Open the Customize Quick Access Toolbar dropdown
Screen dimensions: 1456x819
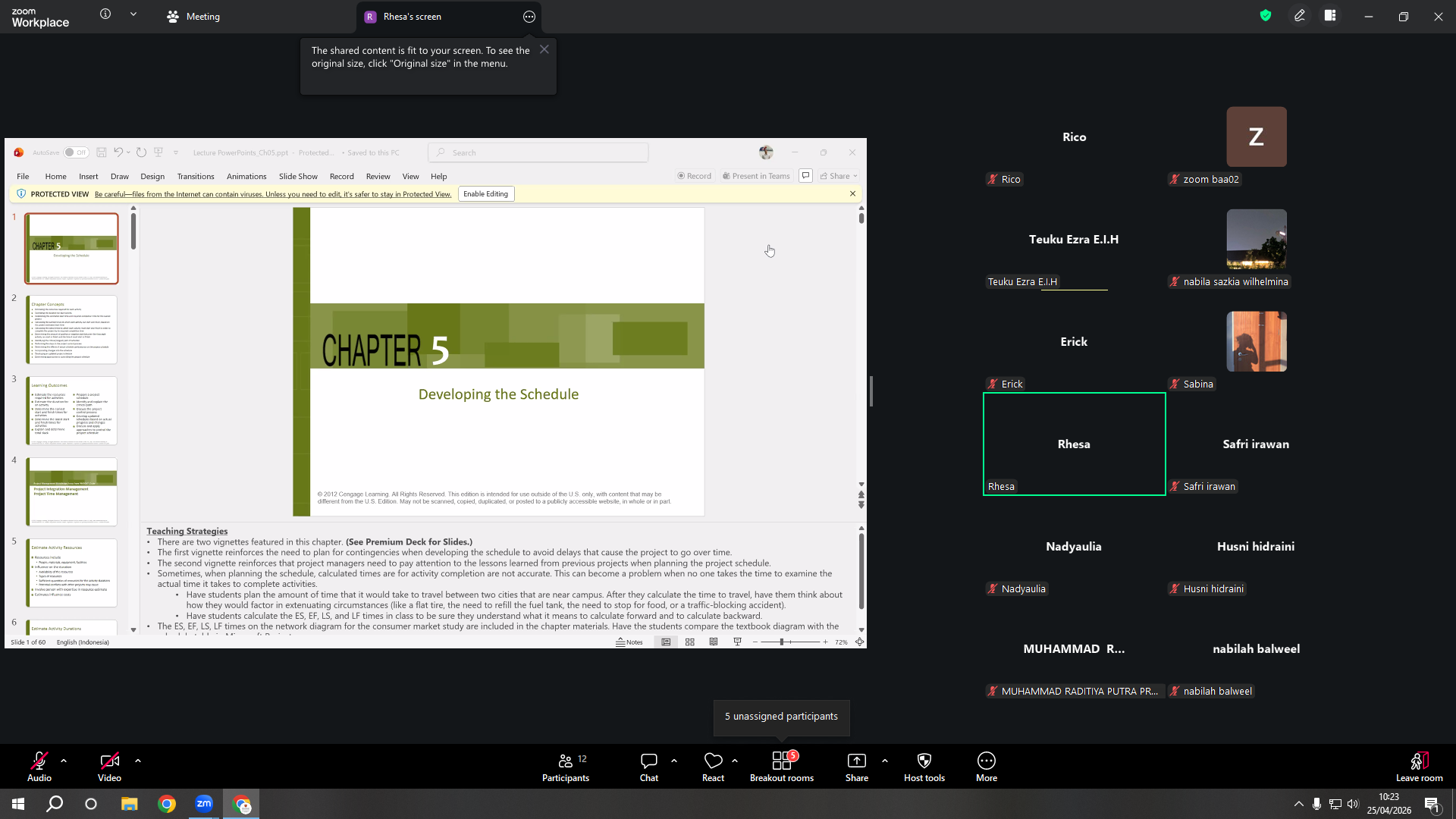(x=176, y=152)
